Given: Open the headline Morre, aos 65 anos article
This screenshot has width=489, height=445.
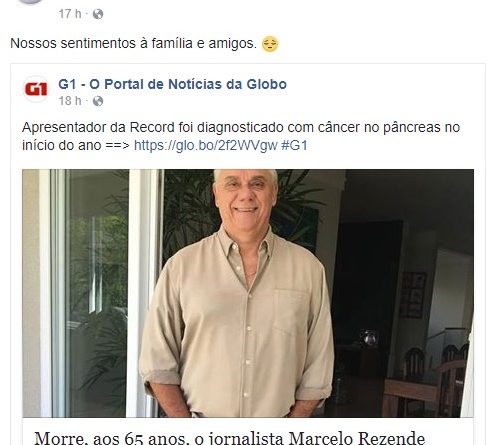Looking at the screenshot, I should 230,438.
